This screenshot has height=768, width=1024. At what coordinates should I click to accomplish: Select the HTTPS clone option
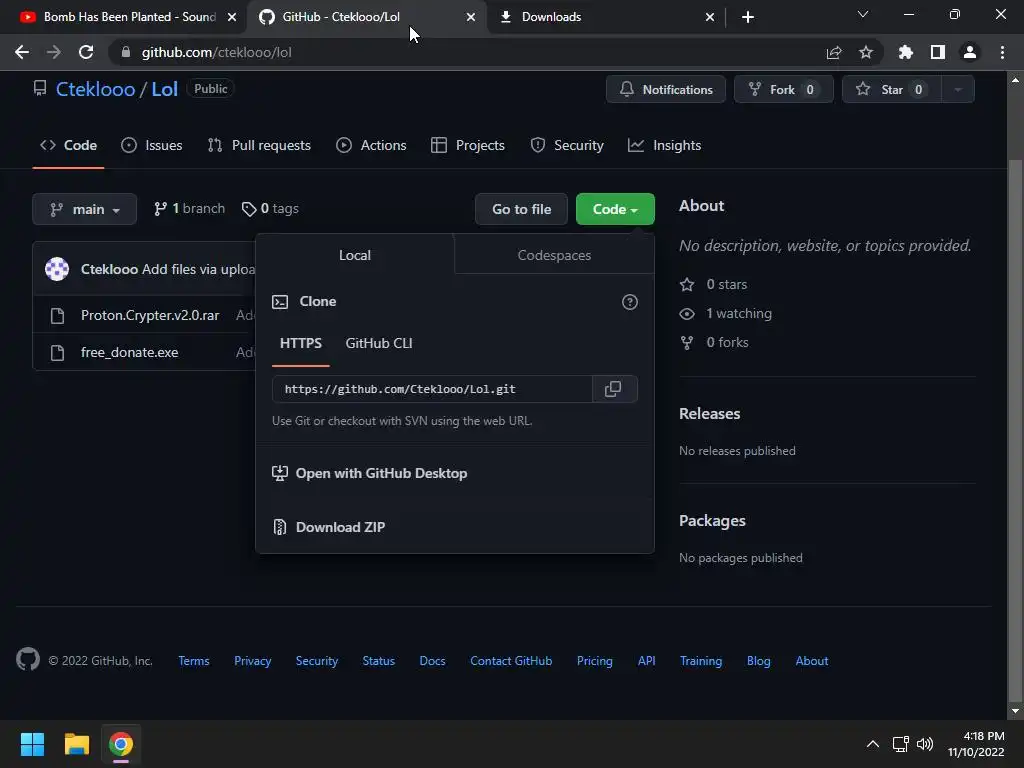tap(300, 344)
